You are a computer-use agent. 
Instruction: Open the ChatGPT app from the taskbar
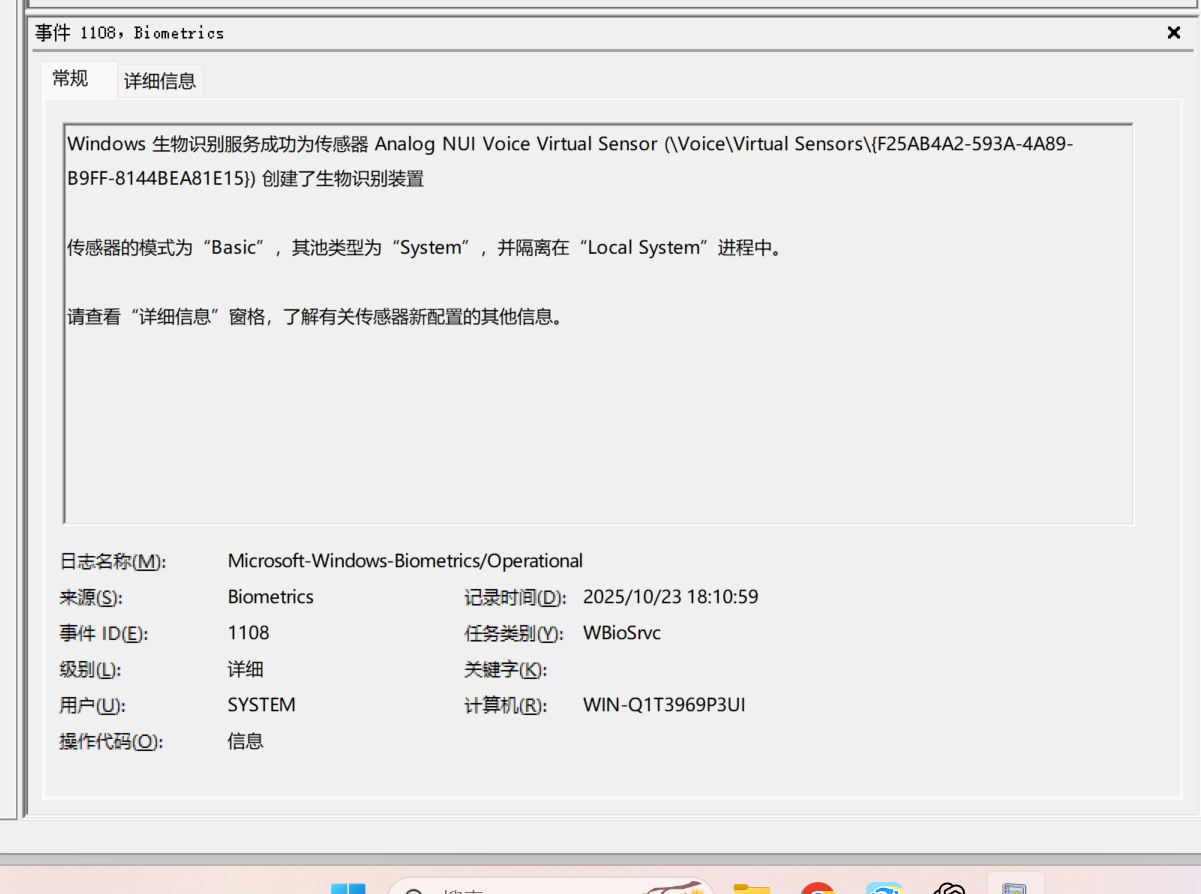point(948,889)
